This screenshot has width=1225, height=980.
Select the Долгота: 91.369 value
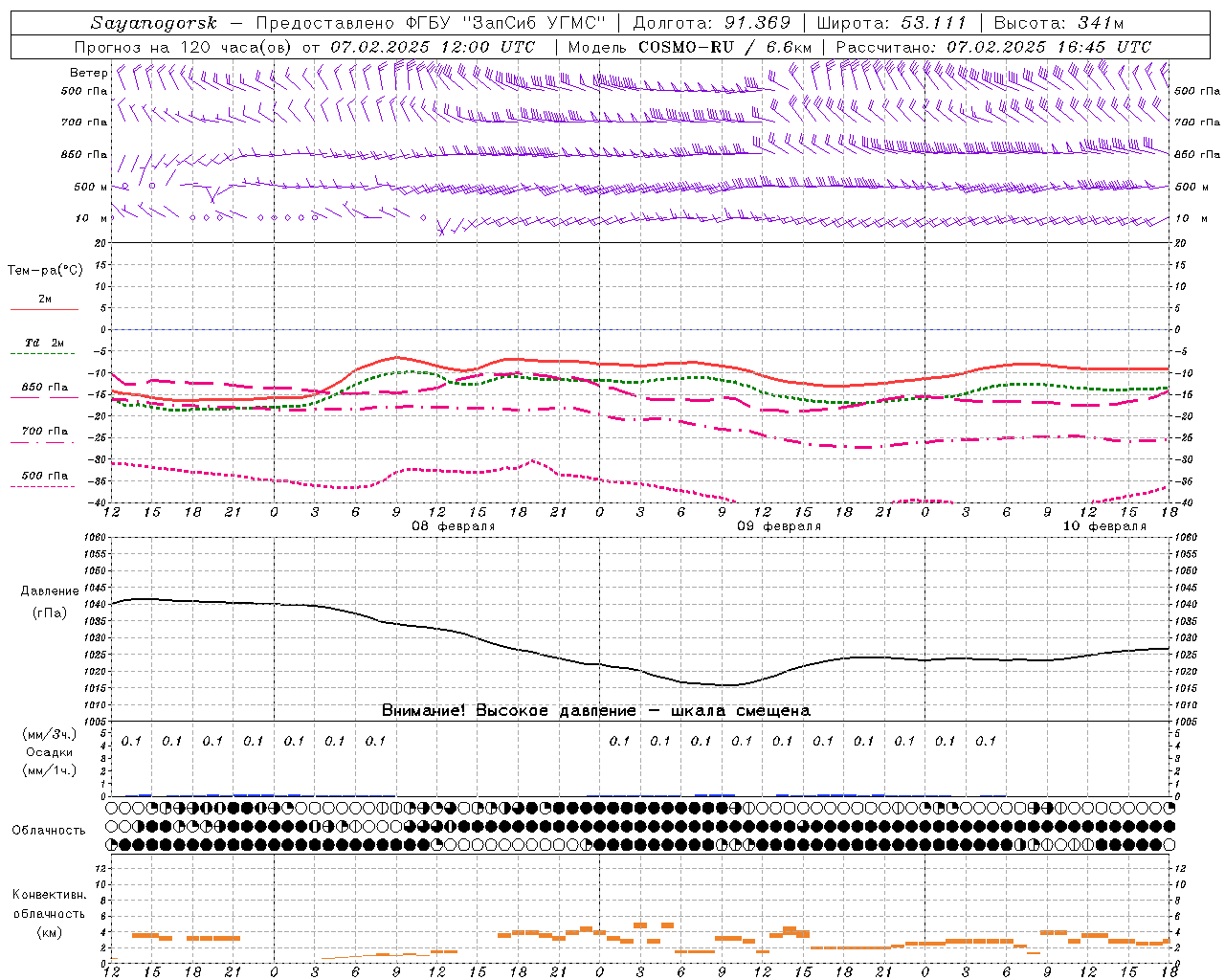click(x=712, y=23)
